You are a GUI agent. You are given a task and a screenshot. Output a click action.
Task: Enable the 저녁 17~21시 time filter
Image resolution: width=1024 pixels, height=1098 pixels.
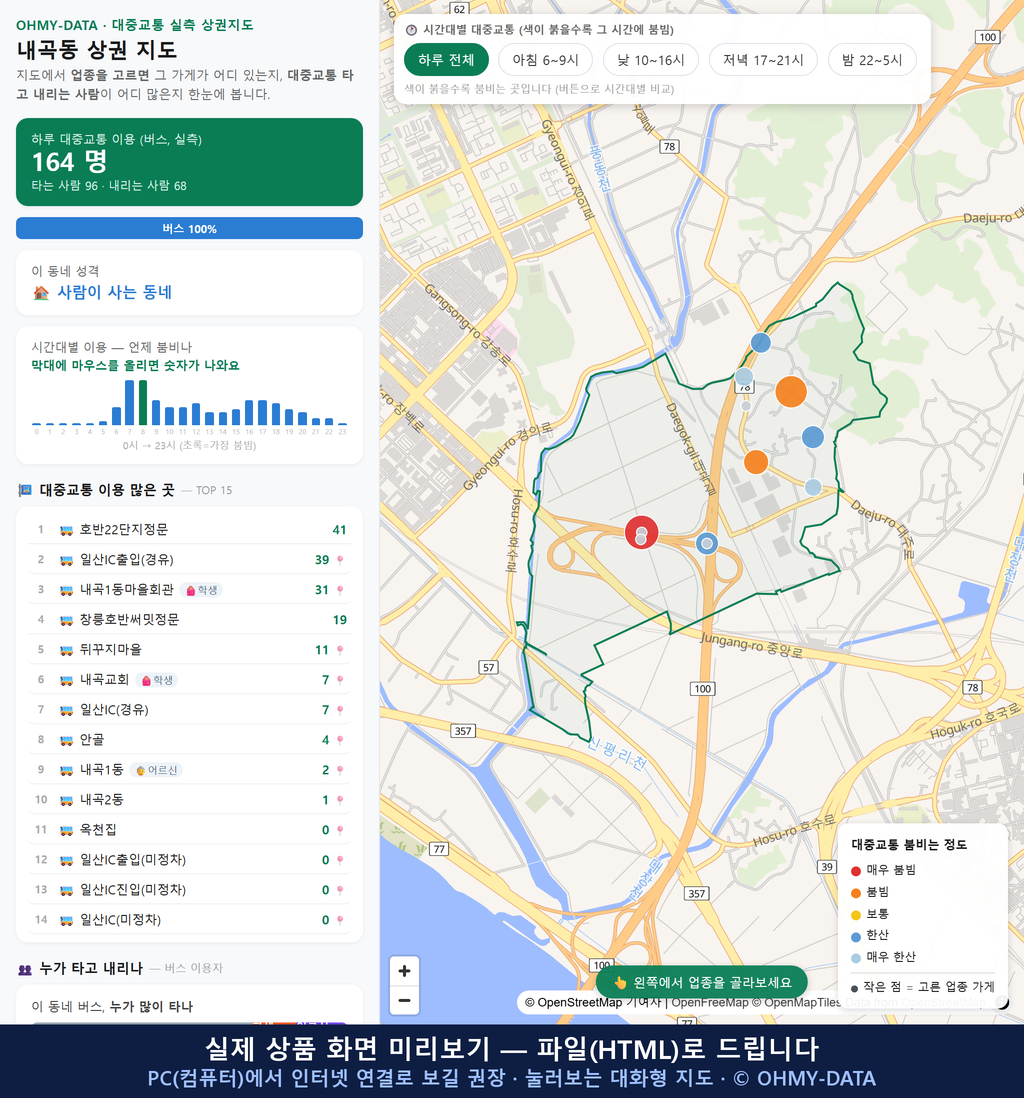tap(763, 60)
